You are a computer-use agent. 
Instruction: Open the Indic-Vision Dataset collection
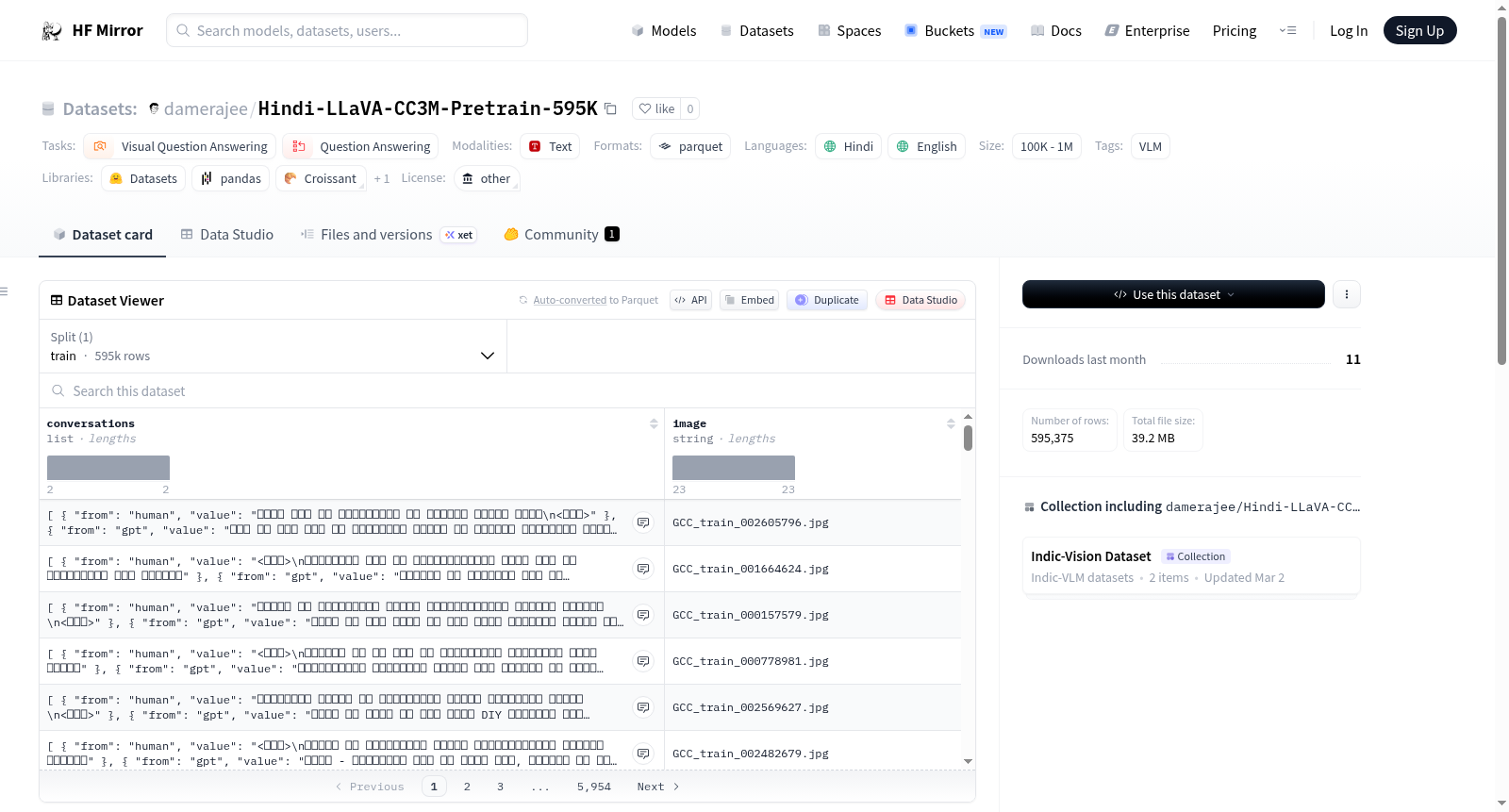tap(1191, 566)
